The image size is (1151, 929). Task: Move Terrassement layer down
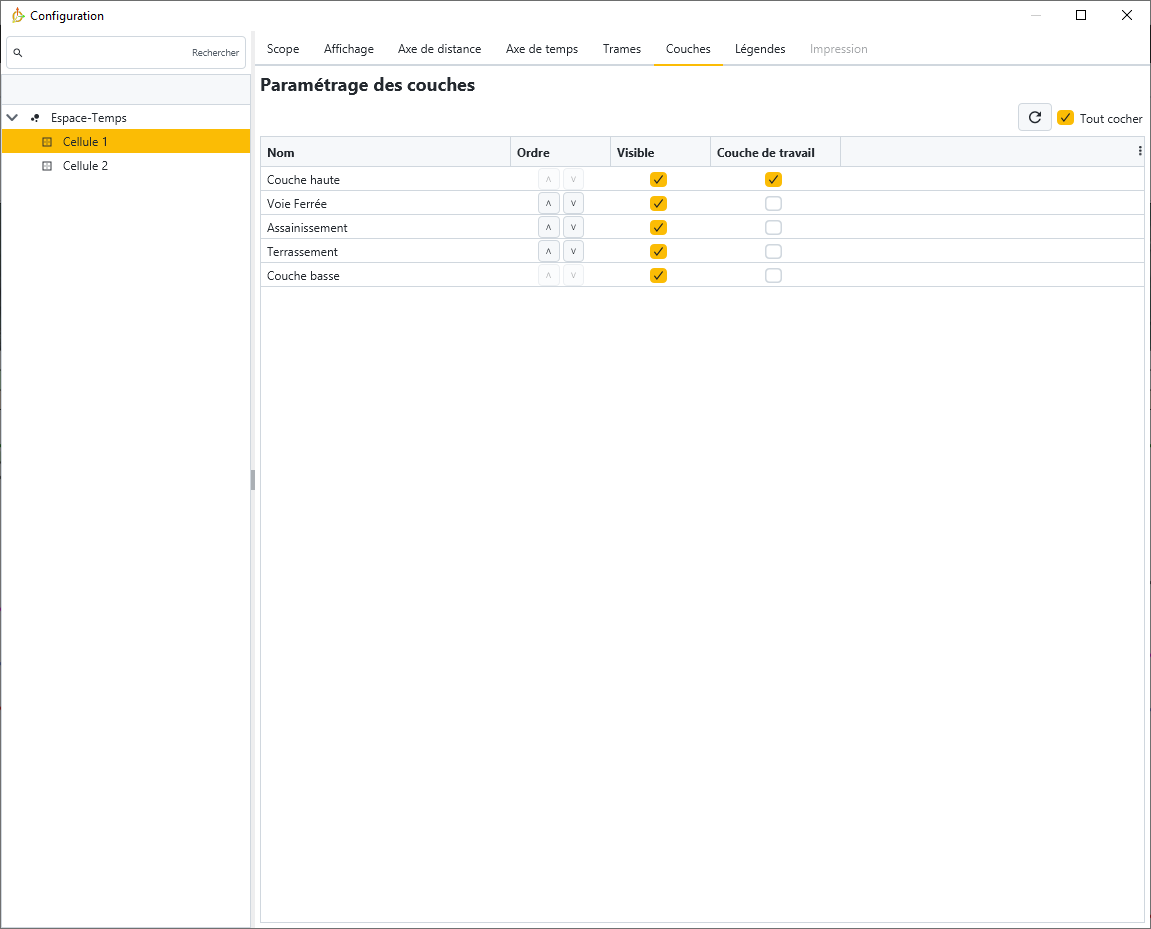[573, 251]
